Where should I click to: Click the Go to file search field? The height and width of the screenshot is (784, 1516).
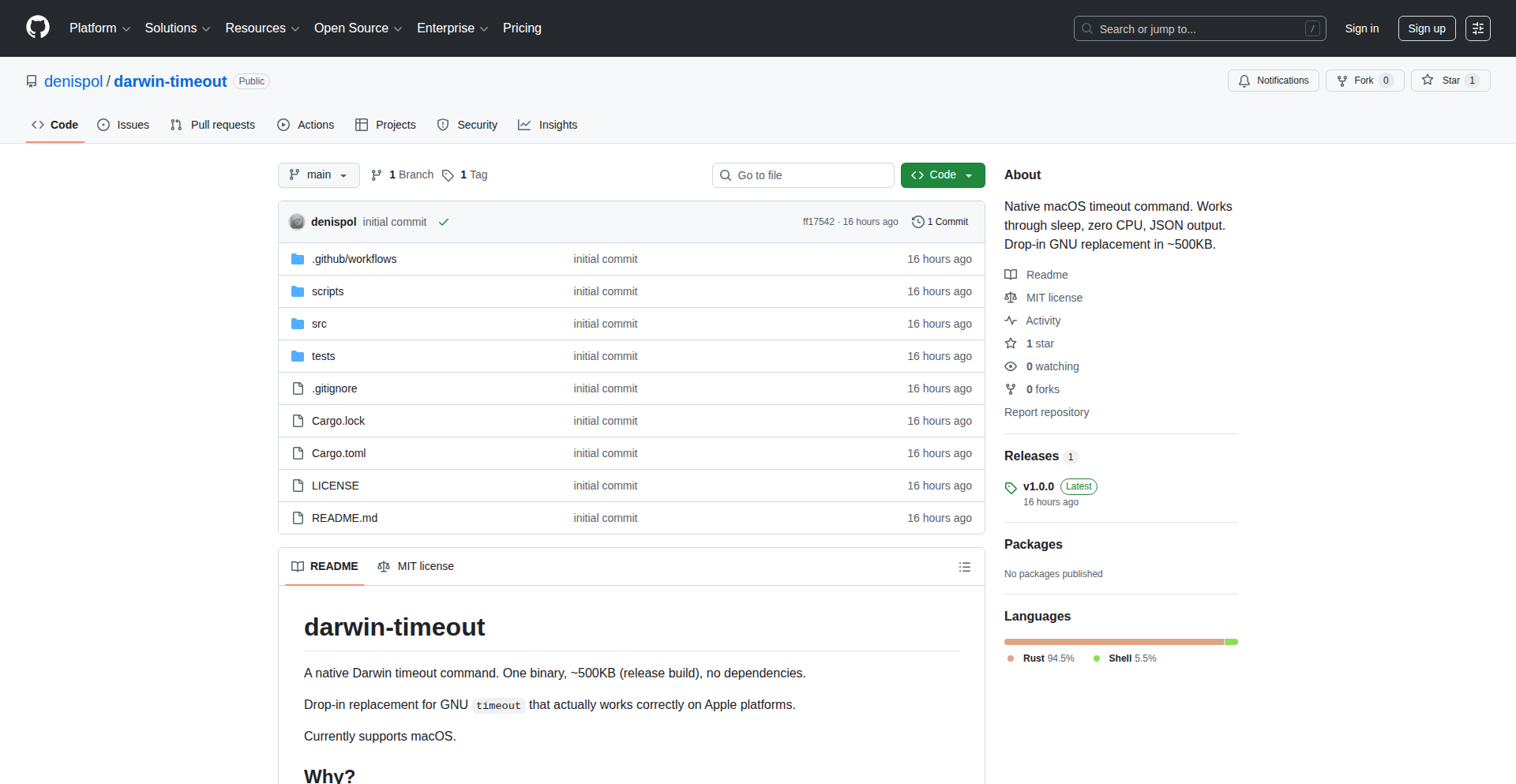[803, 175]
